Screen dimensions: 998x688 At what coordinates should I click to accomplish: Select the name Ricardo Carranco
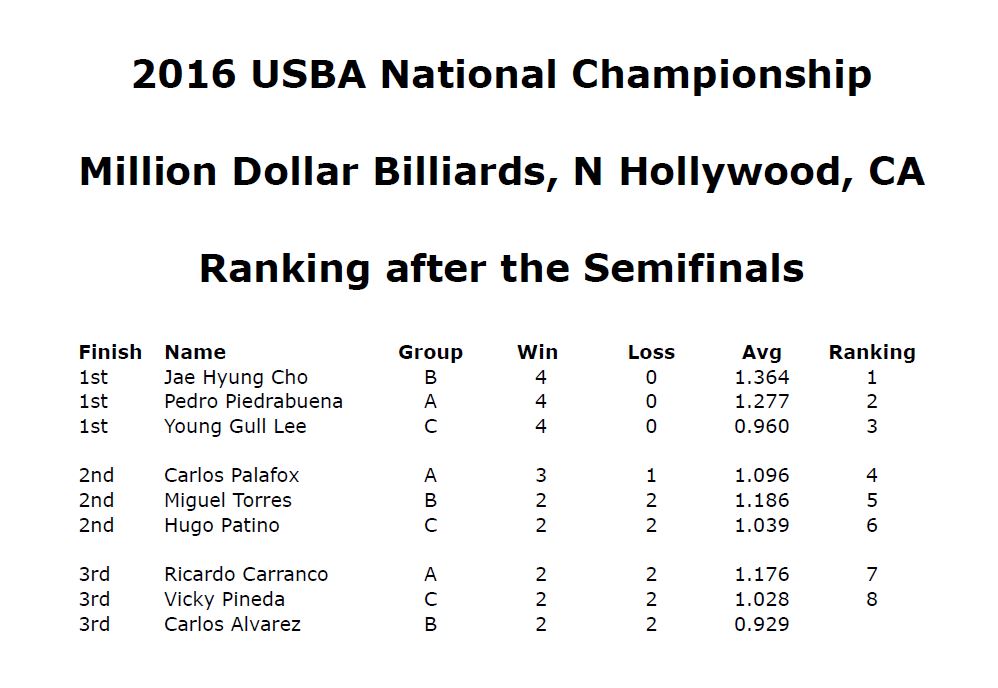pos(246,575)
